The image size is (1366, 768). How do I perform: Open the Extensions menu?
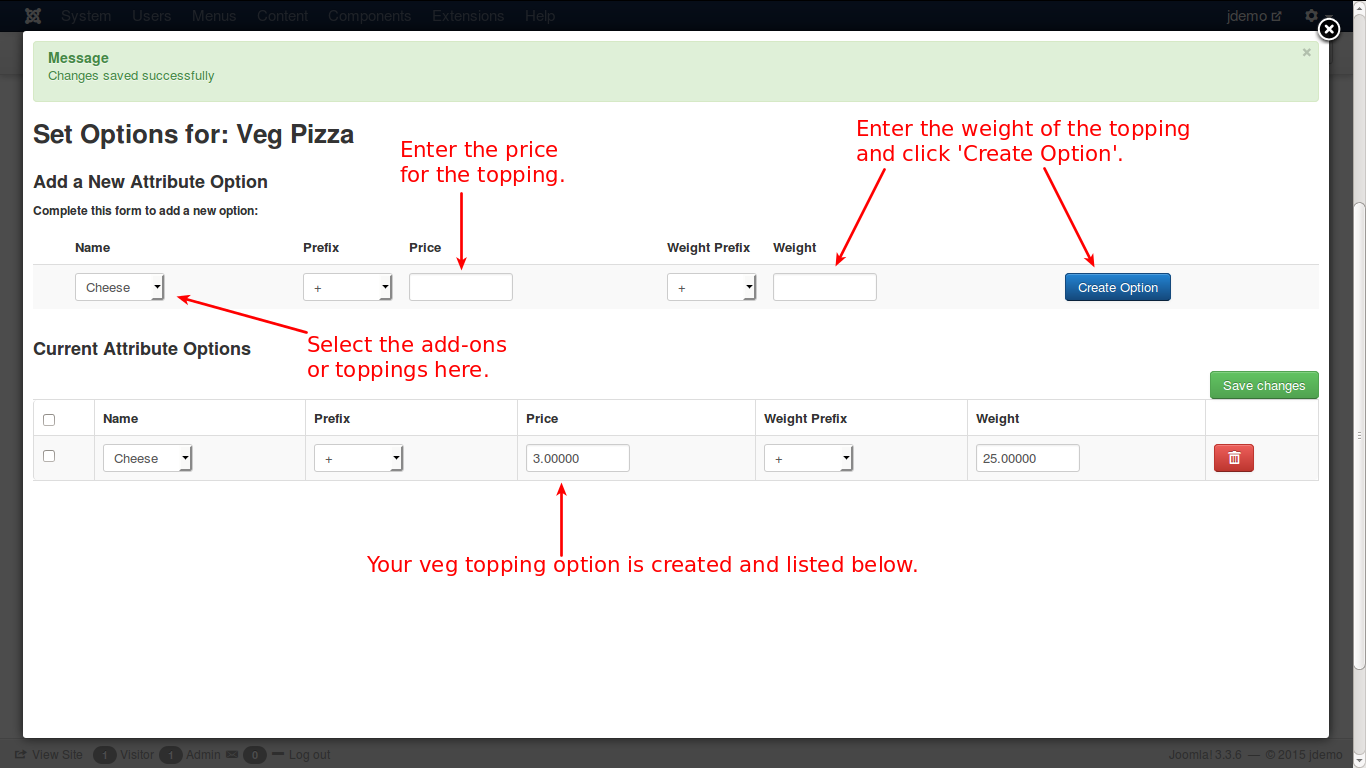click(x=468, y=16)
